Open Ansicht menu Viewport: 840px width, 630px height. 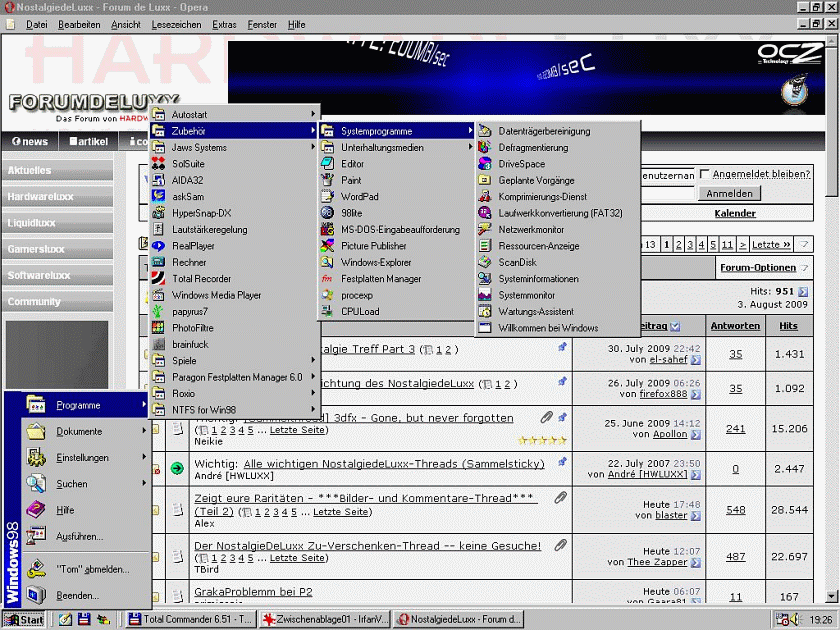(126, 25)
